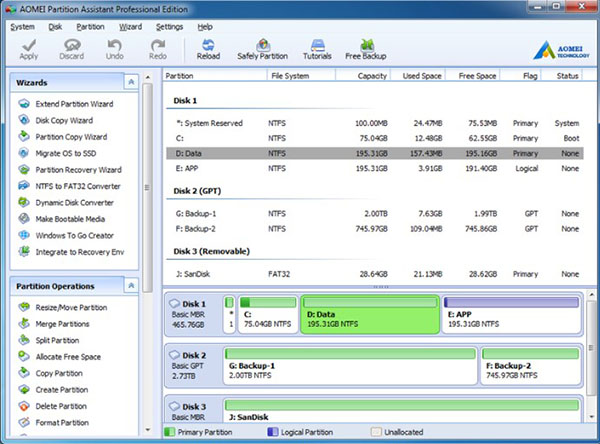Launch Migrate OS to SSD
Image resolution: width=600 pixels, height=444 pixels.
[57, 153]
